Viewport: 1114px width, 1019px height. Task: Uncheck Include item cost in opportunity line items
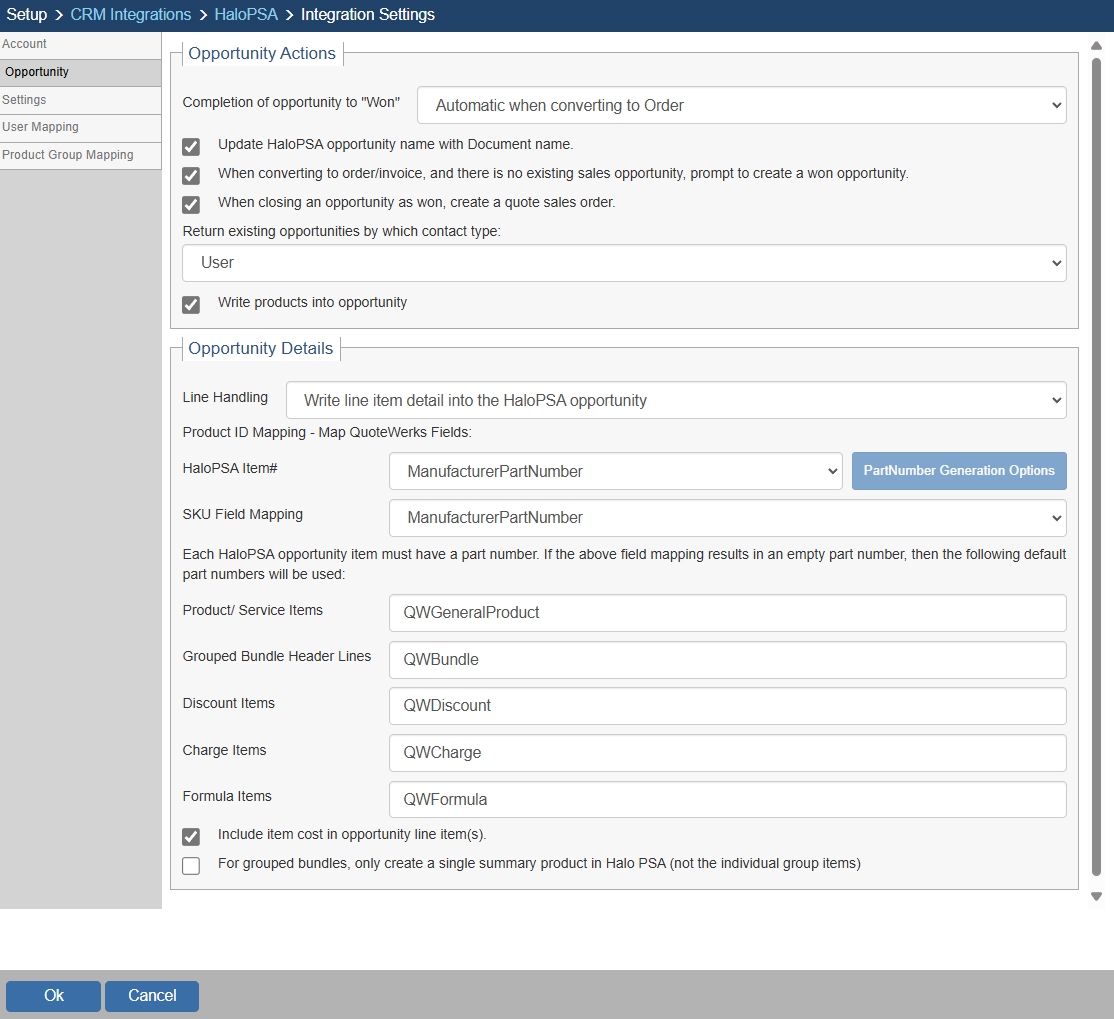(x=191, y=837)
